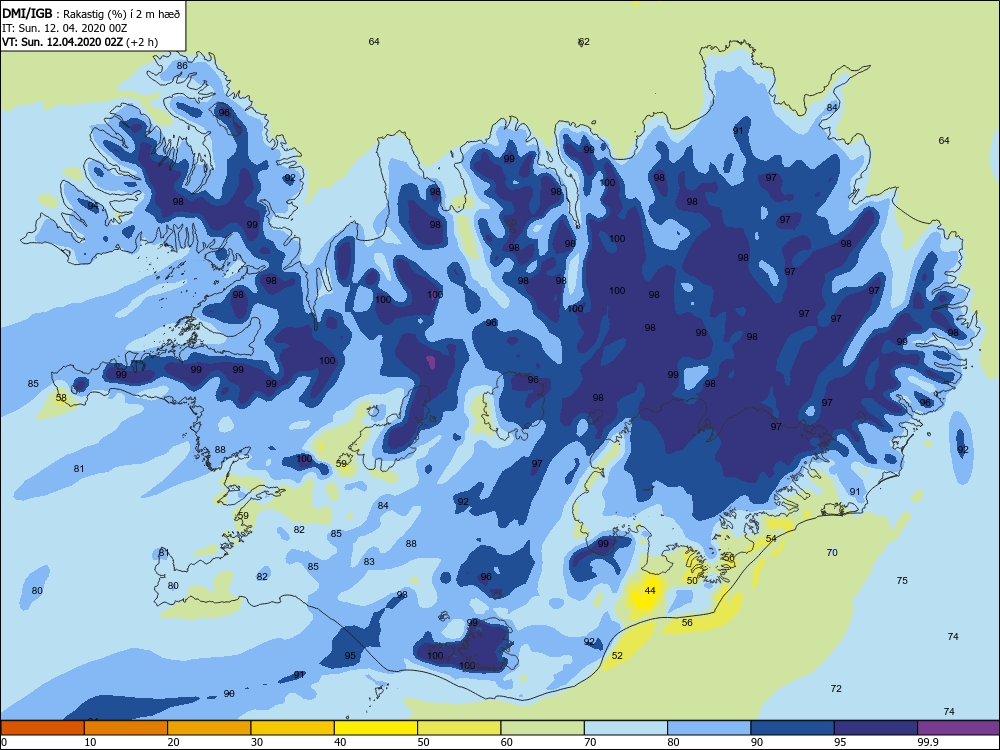This screenshot has height=750, width=1000.
Task: Click the value 94 on the Westfjords tip
Action: coord(93,206)
